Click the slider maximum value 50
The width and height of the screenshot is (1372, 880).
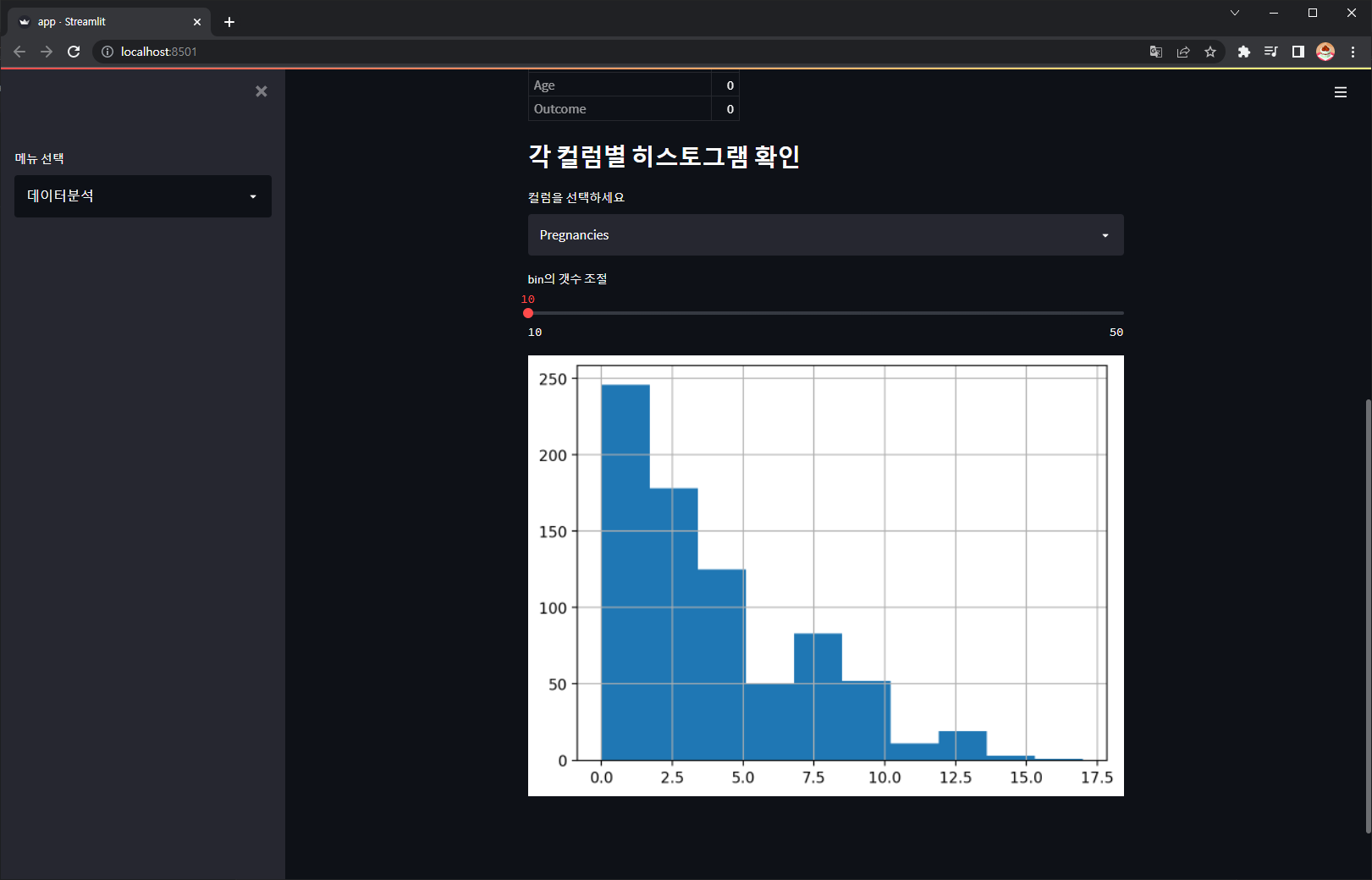[x=1116, y=333]
